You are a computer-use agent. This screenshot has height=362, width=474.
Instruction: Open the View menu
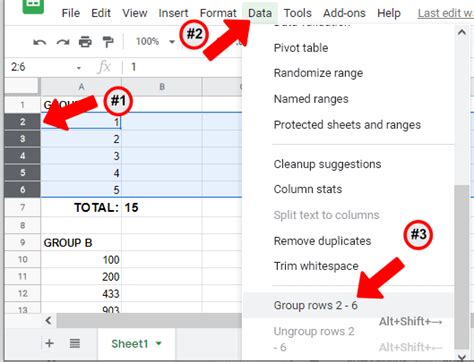pos(135,13)
